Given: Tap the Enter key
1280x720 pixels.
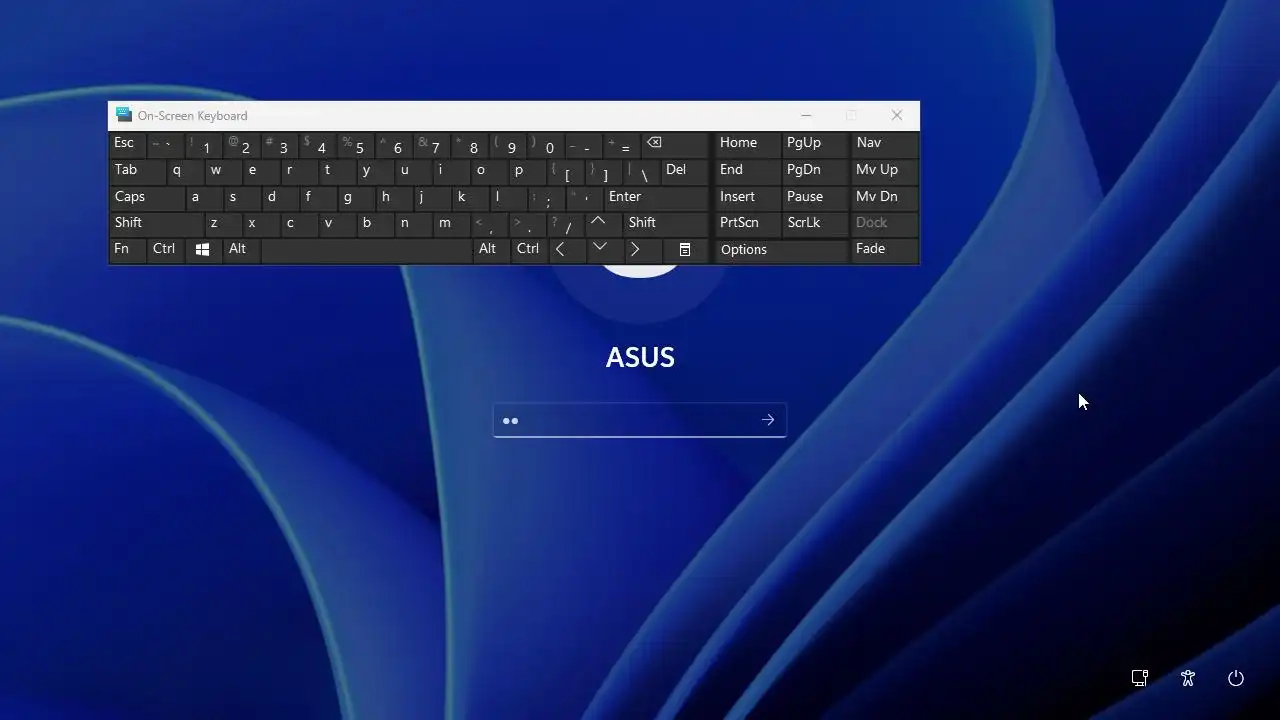Looking at the screenshot, I should [655, 197].
